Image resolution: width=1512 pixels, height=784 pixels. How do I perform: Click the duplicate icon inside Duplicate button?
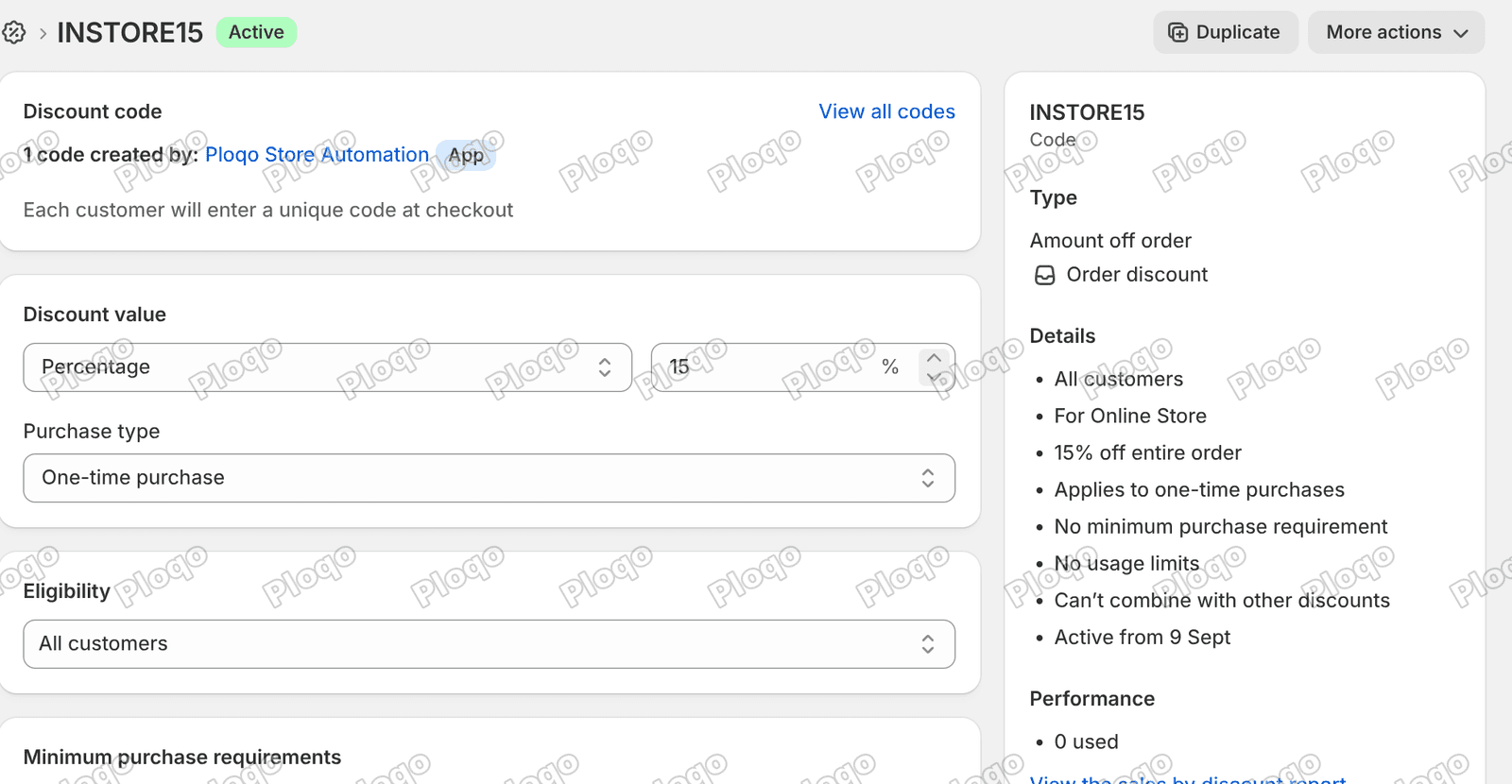[1177, 32]
